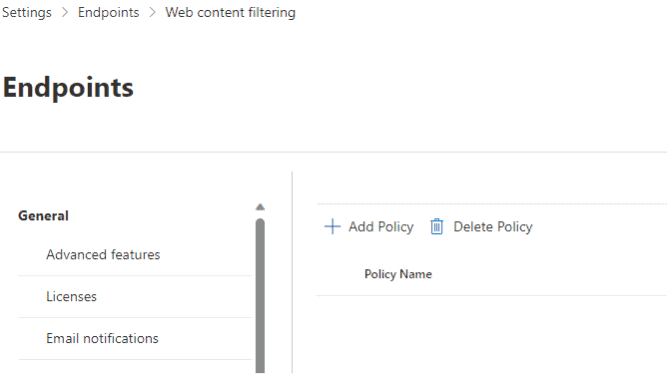Click the plus icon beside Add Policy
The width and height of the screenshot is (669, 375).
[332, 227]
